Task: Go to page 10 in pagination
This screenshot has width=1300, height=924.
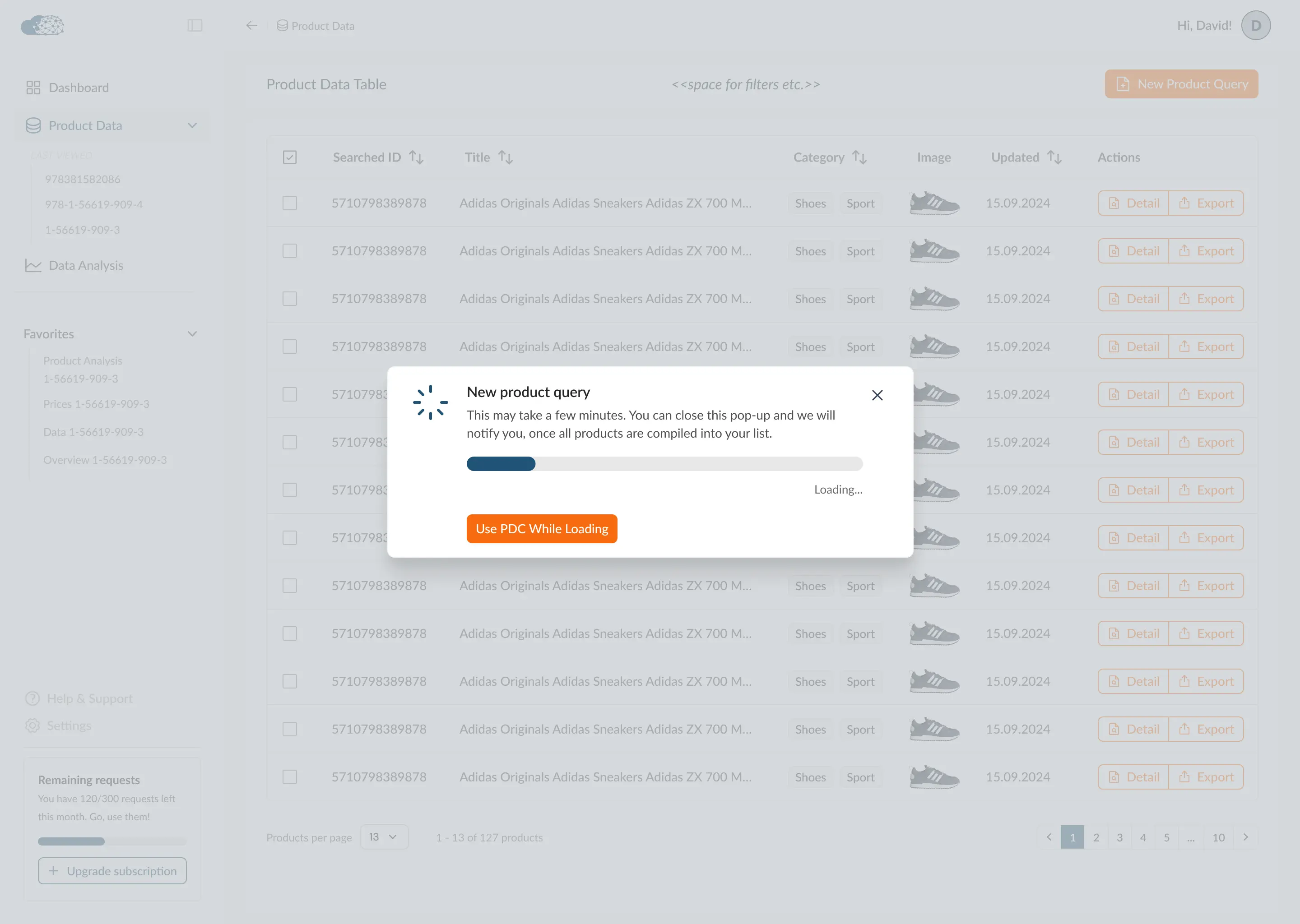Action: coord(1219,837)
